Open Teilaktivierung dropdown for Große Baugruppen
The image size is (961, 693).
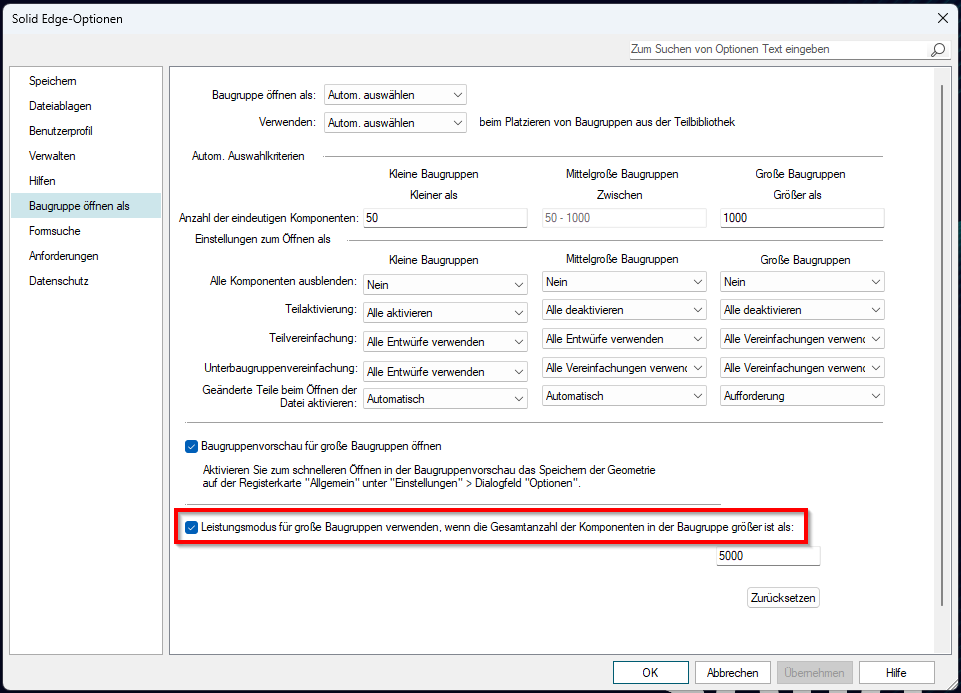pyautogui.click(x=802, y=310)
